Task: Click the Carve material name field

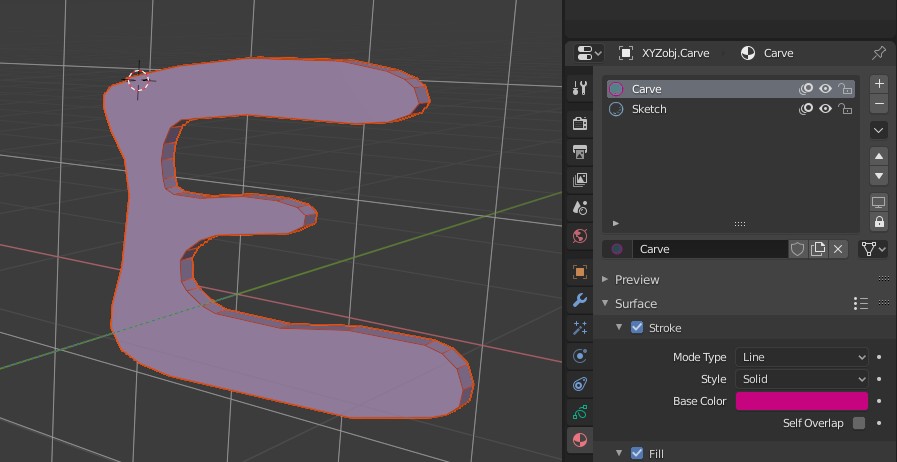Action: click(x=710, y=249)
